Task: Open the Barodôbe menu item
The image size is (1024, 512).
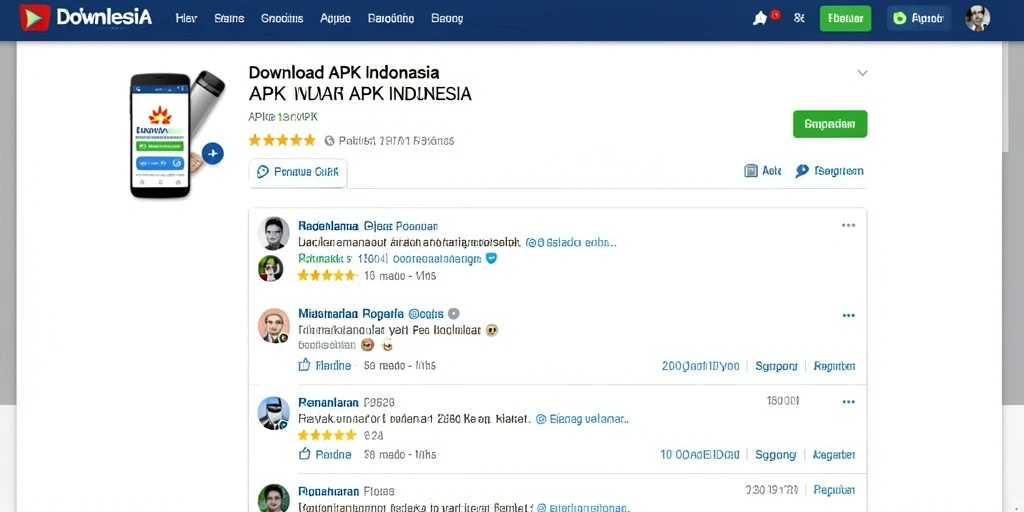Action: (391, 18)
